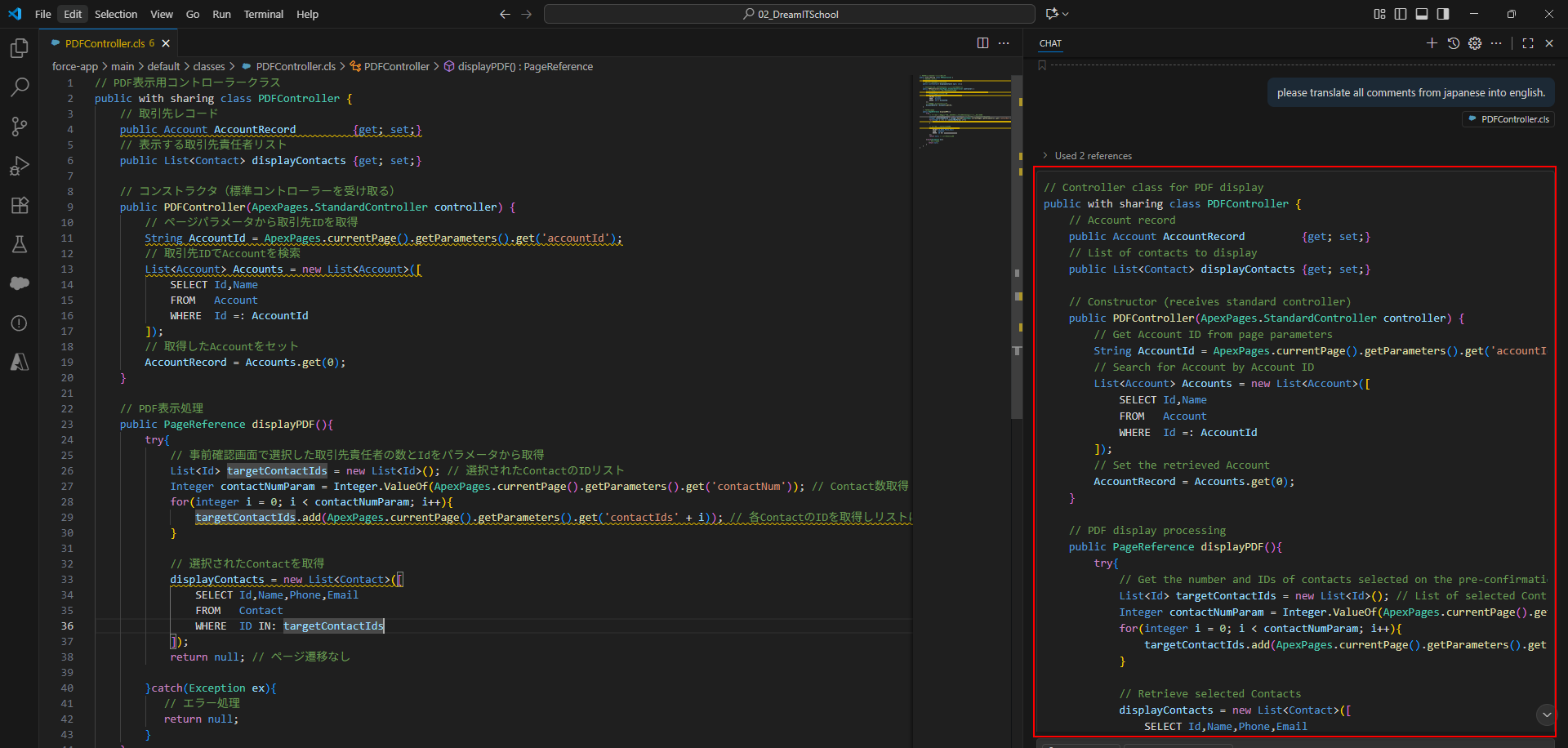Open the Run and Debug view
This screenshot has height=748, width=1568.
[20, 166]
